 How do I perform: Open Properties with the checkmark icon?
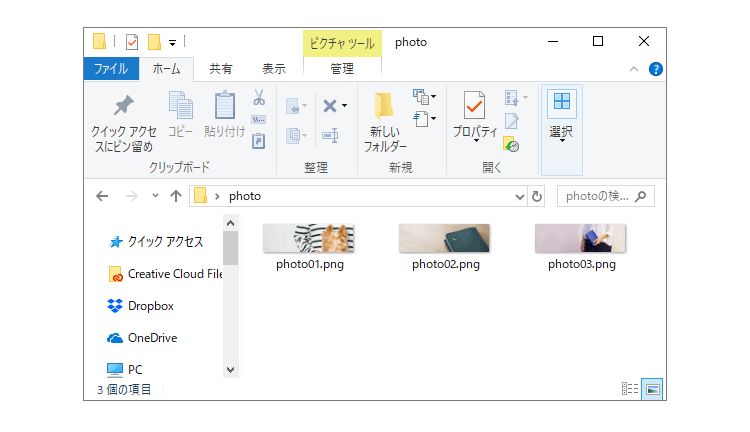474,105
